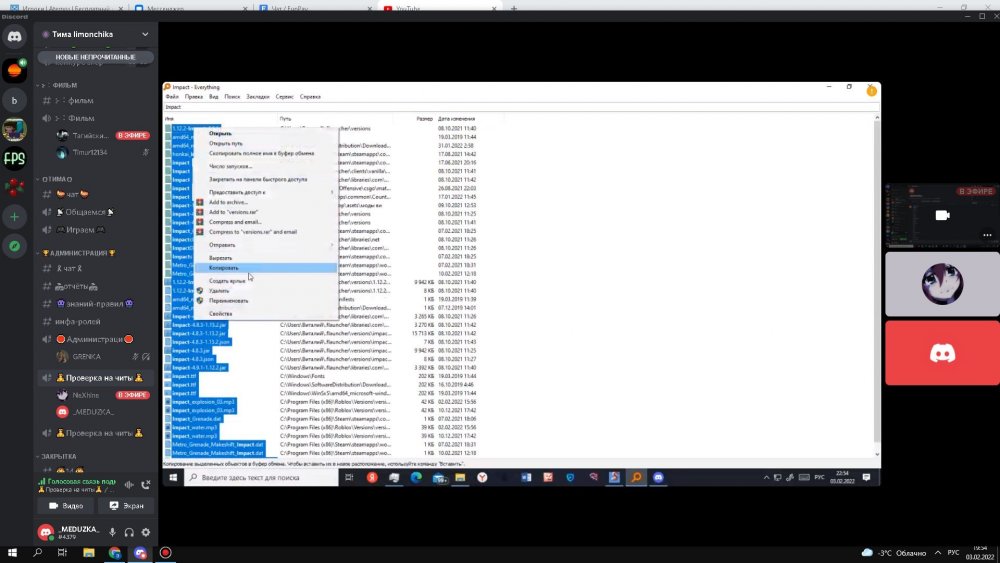Image resolution: width=1000 pixels, height=563 pixels.
Task: Click the Discord icon in streamed taskbar
Action: (658, 478)
